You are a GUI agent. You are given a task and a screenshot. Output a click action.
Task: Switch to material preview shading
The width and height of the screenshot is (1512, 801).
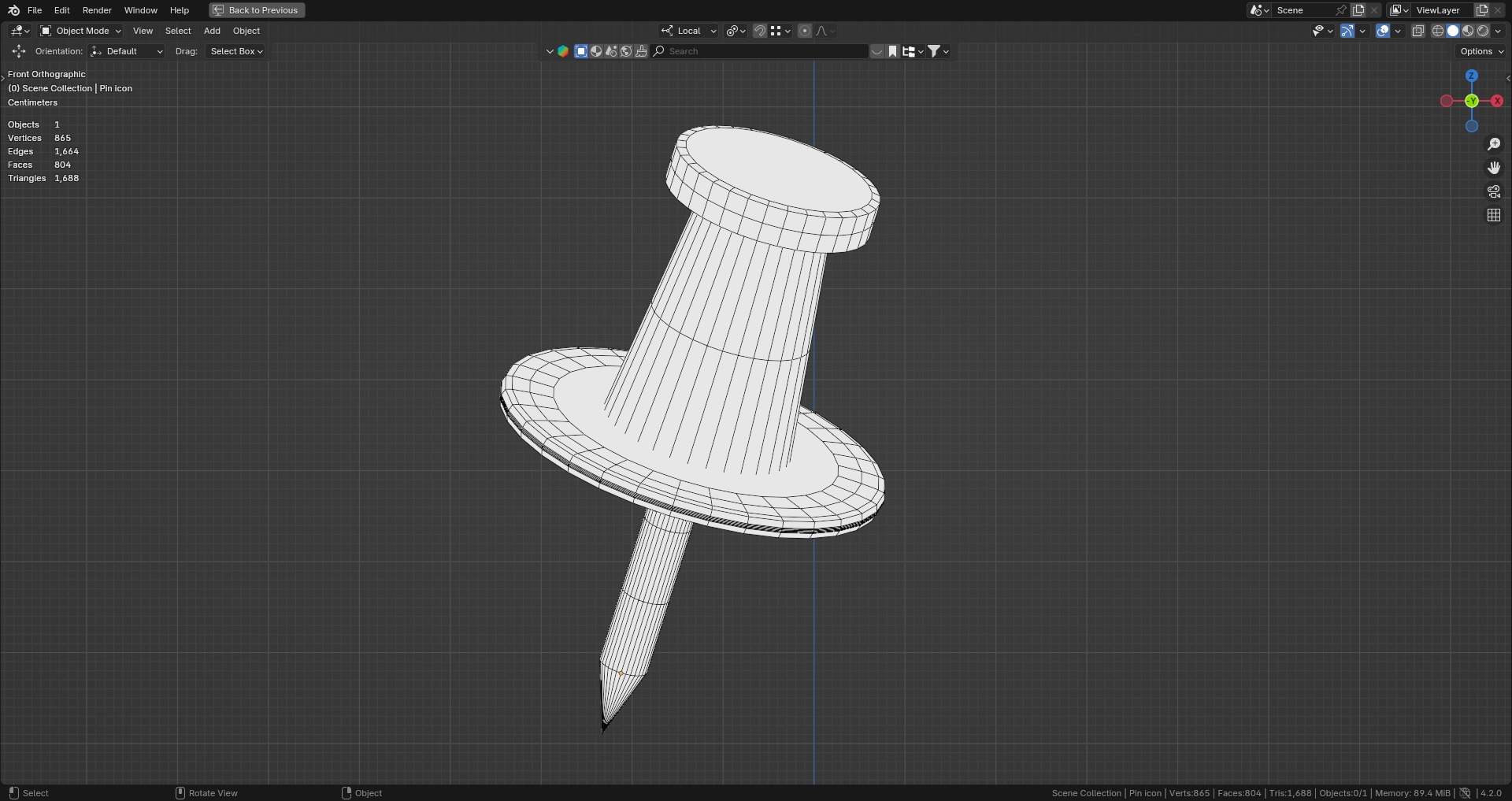(x=1468, y=31)
